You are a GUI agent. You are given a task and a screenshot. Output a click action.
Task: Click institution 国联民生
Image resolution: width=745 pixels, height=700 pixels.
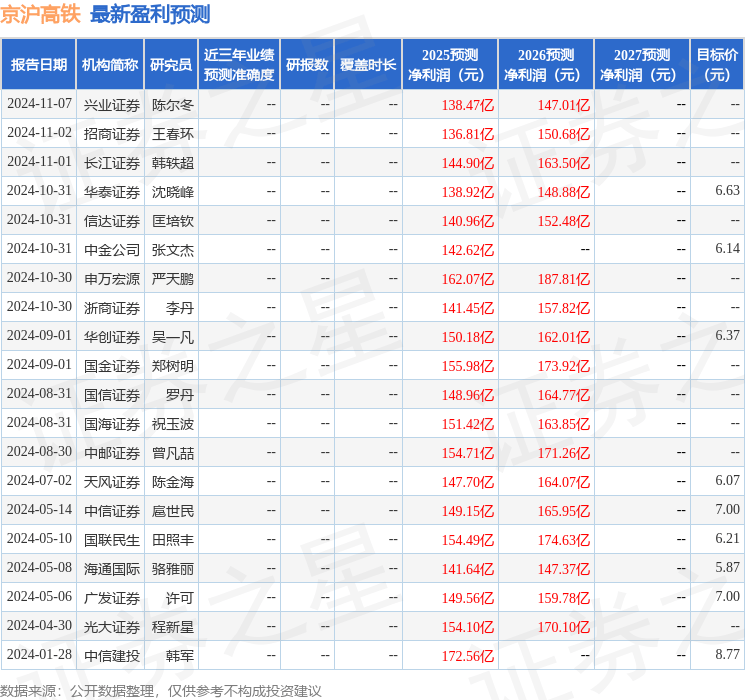[112, 539]
